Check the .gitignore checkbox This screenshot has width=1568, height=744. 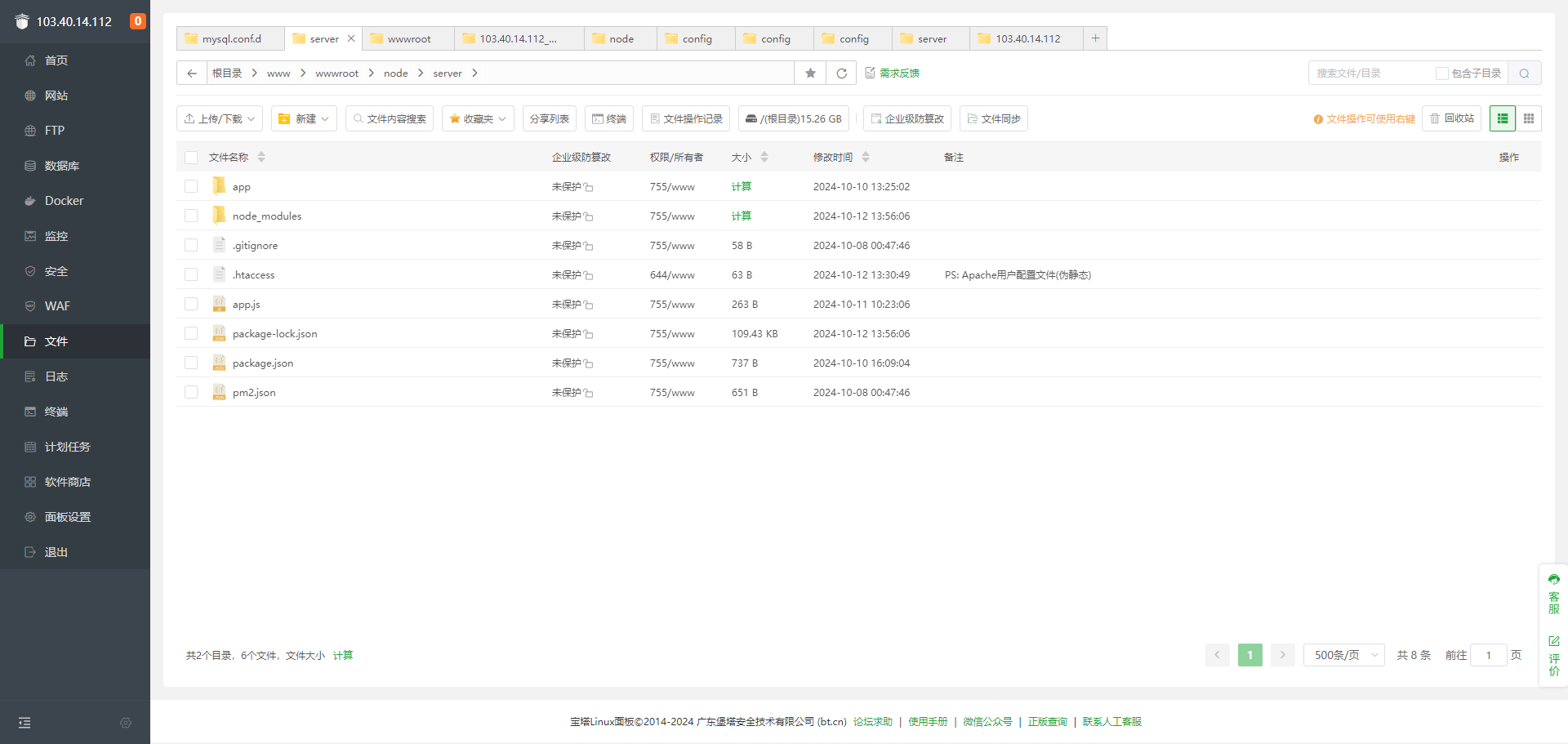pyautogui.click(x=191, y=245)
